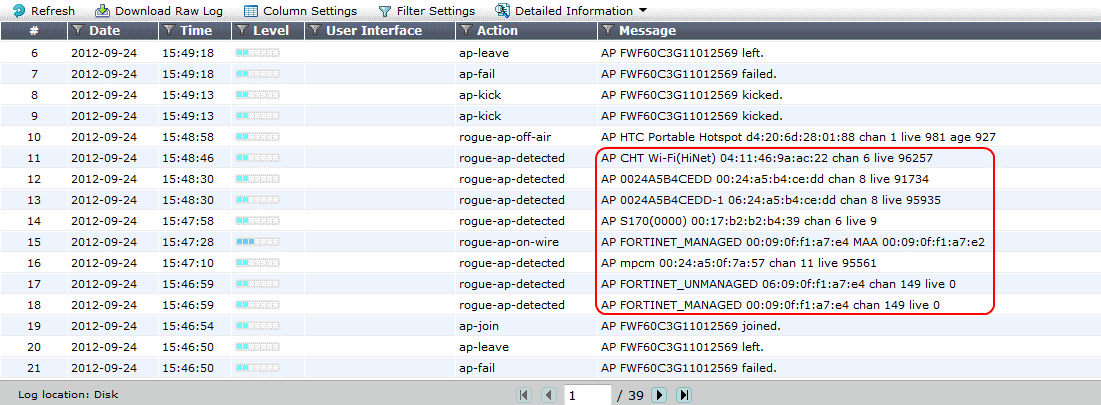Select the AP mpcm message
1101x405 pixels.
(739, 263)
